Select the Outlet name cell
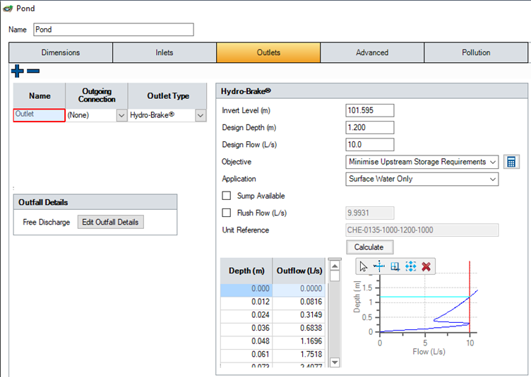Viewport: 531px width, 377px height. click(39, 115)
